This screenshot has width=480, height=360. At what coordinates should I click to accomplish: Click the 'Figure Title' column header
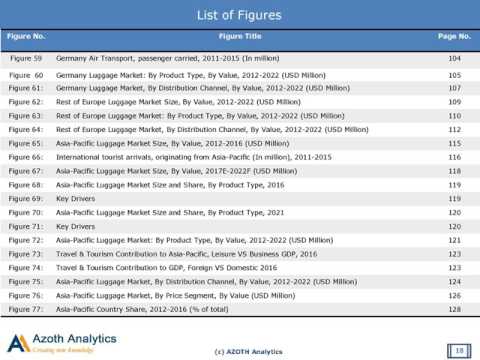[x=240, y=36]
